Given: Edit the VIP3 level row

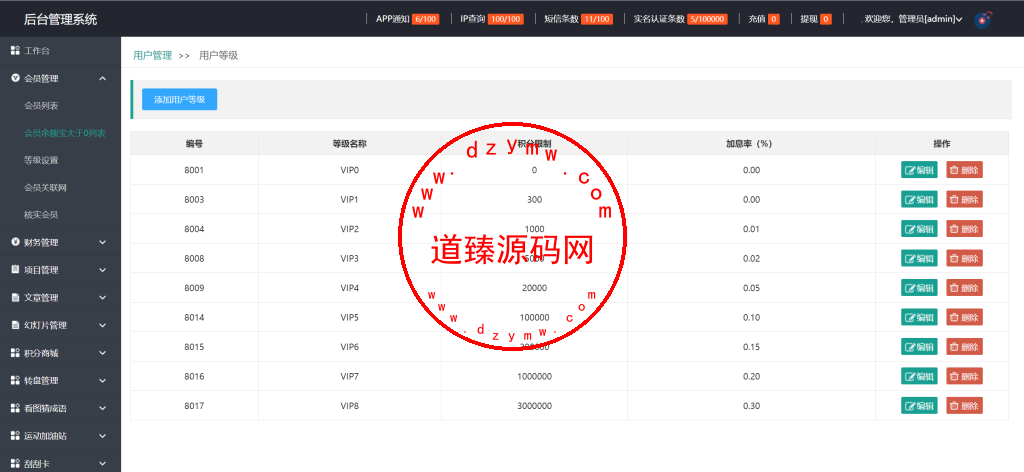Looking at the screenshot, I should pyautogui.click(x=920, y=259).
